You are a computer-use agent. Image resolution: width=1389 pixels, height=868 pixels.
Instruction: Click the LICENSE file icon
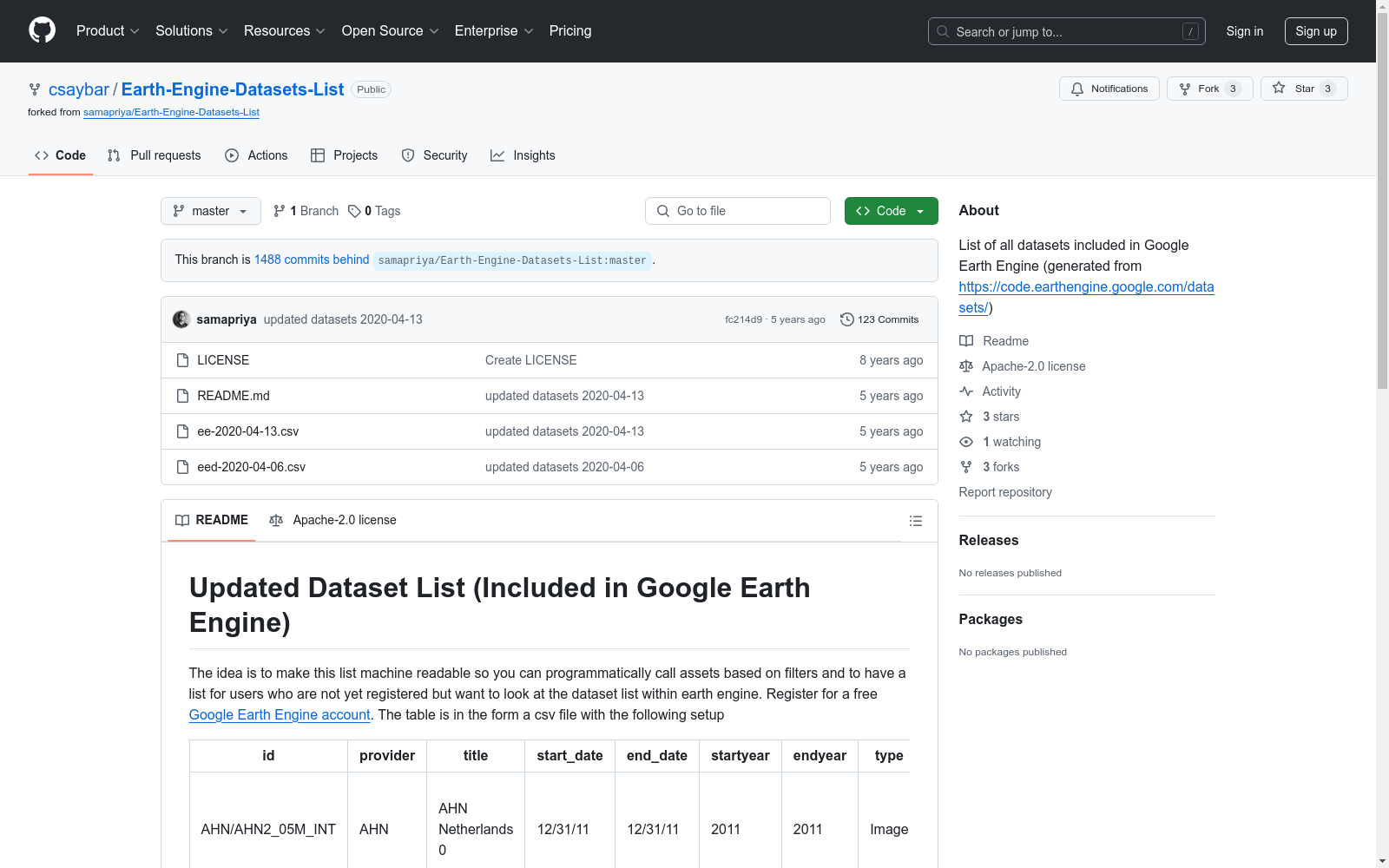182,360
